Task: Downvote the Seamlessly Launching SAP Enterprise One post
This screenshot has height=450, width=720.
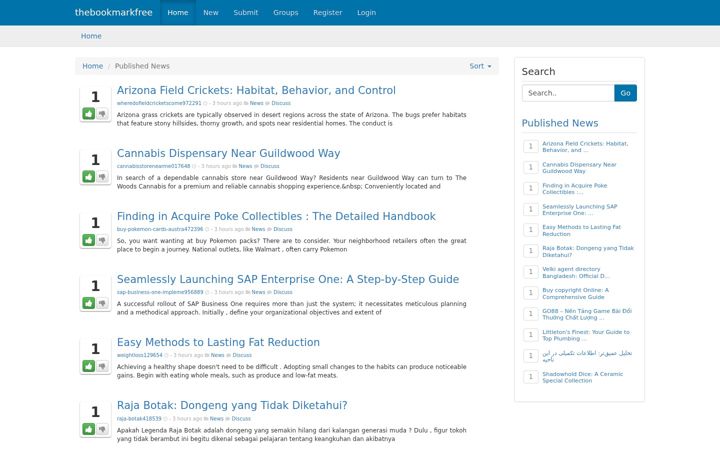Action: pos(102,303)
